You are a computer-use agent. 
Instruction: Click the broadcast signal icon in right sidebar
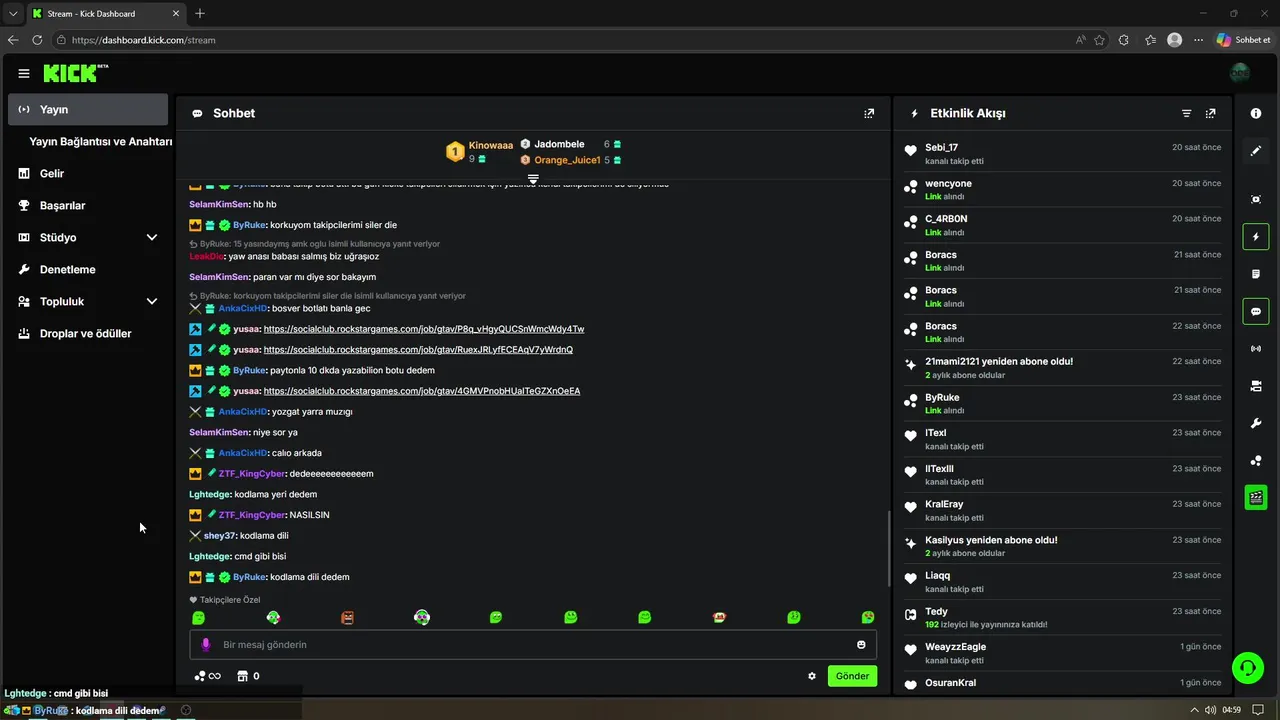[1256, 349]
